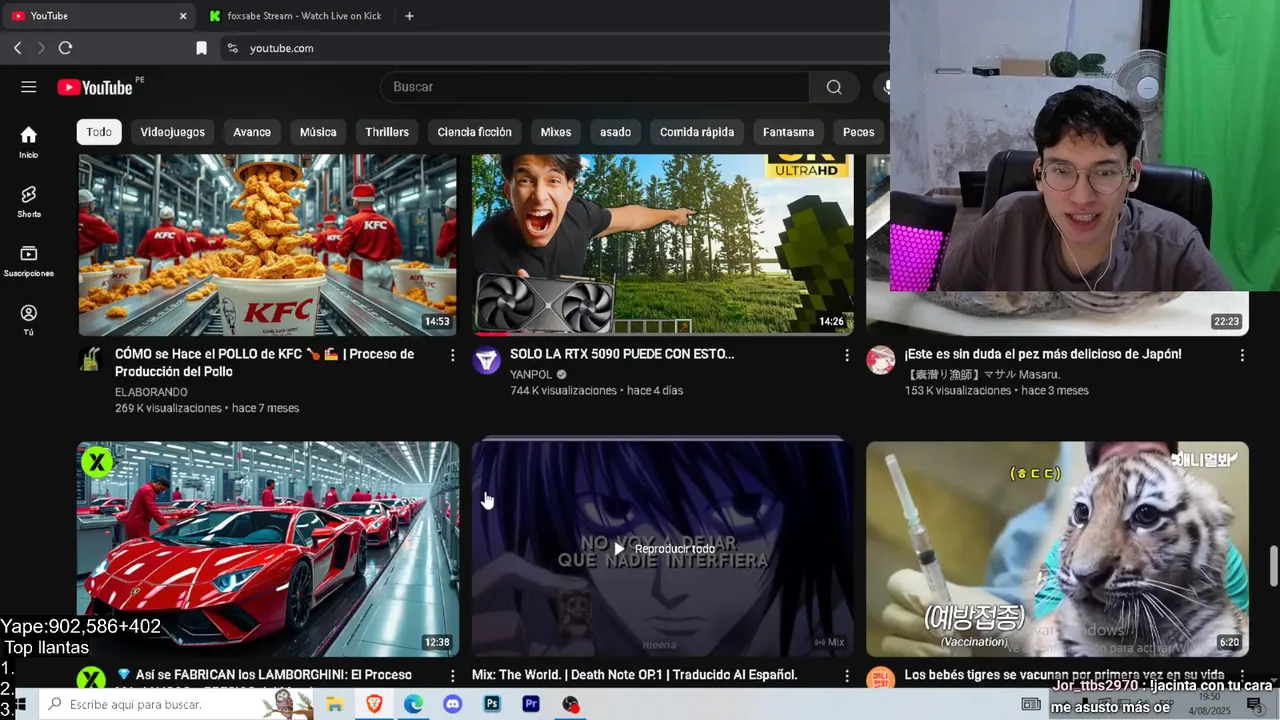Open new browser tab with plus
Image resolution: width=1280 pixels, height=720 pixels.
(409, 16)
